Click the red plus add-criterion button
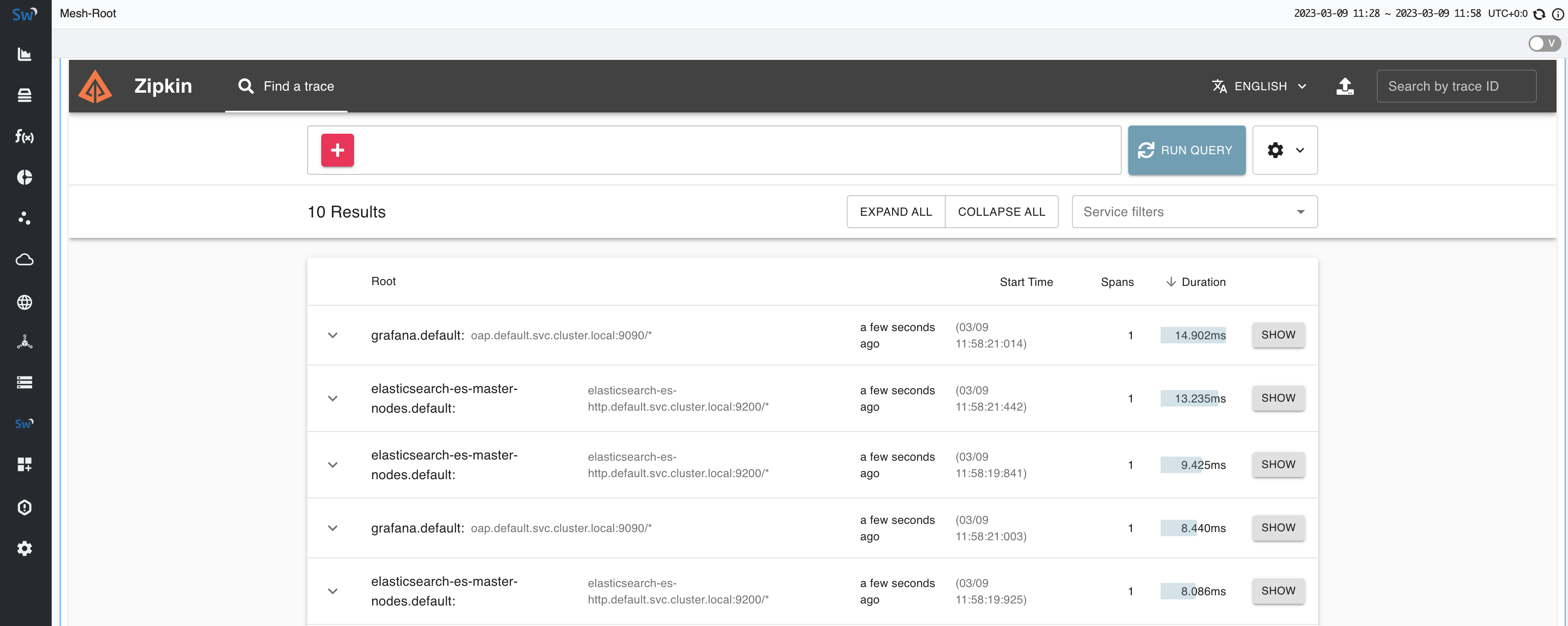This screenshot has height=626, width=1568. (x=337, y=150)
